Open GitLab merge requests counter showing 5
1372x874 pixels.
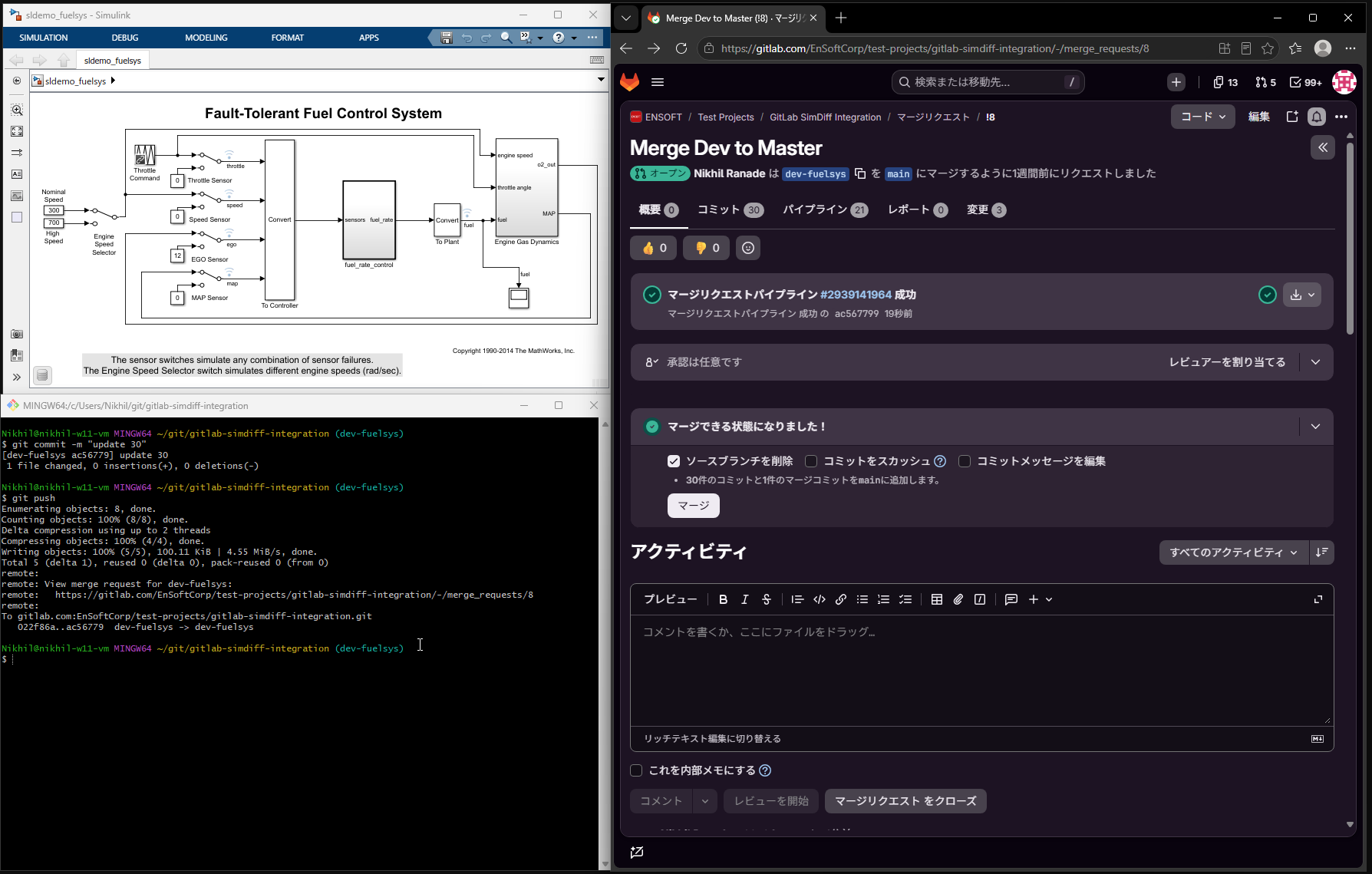(1265, 82)
